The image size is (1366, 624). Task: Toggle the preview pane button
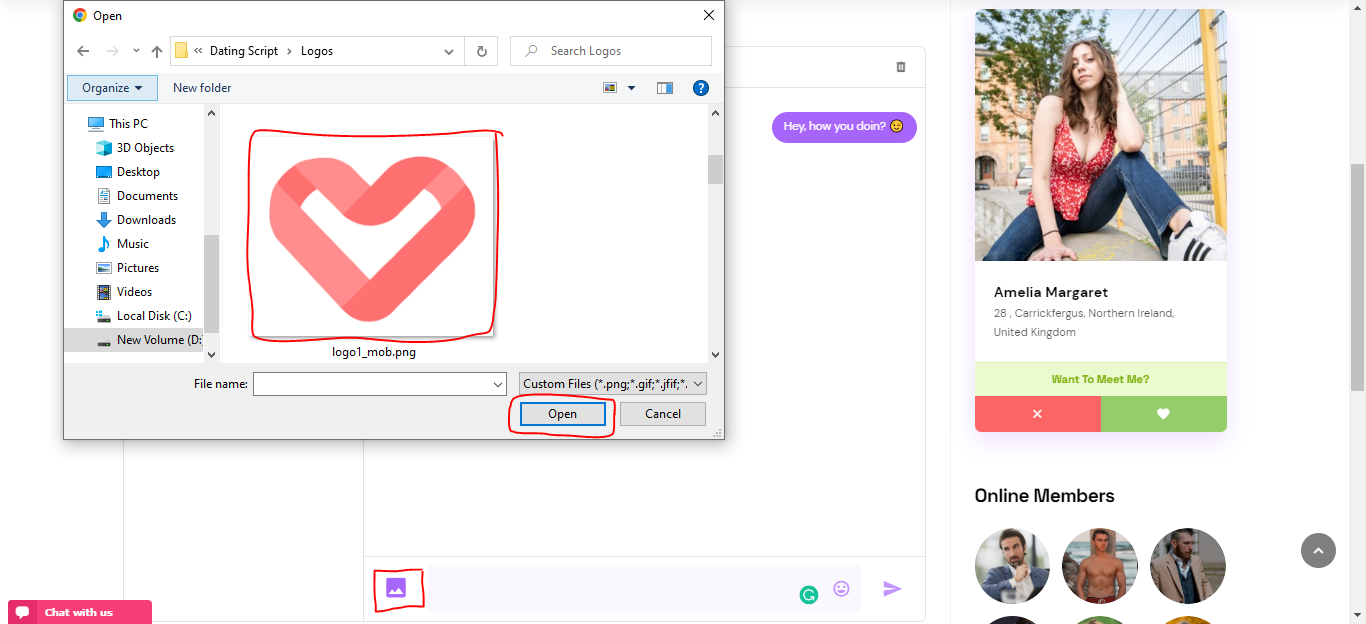coord(665,88)
